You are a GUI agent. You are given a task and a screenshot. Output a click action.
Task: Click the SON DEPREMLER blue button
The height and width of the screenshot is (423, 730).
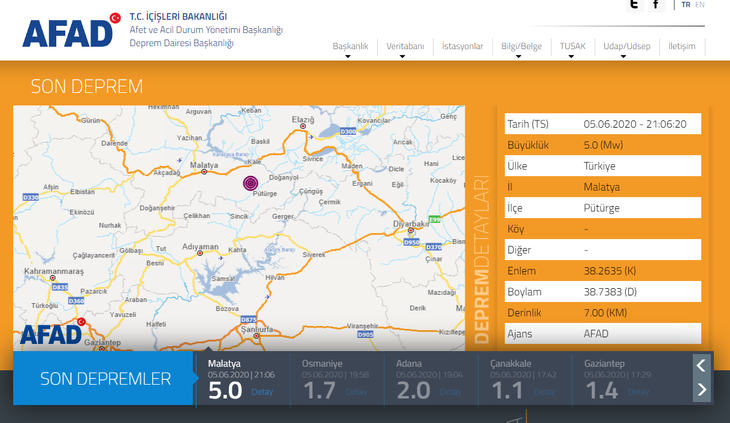click(104, 378)
